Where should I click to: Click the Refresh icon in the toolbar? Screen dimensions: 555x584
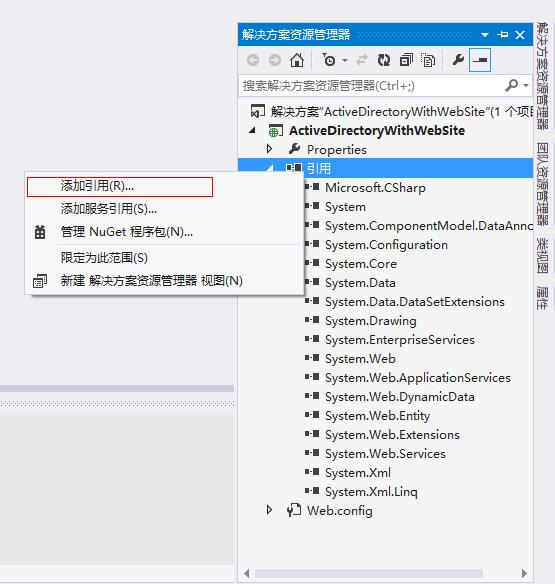coord(384,60)
